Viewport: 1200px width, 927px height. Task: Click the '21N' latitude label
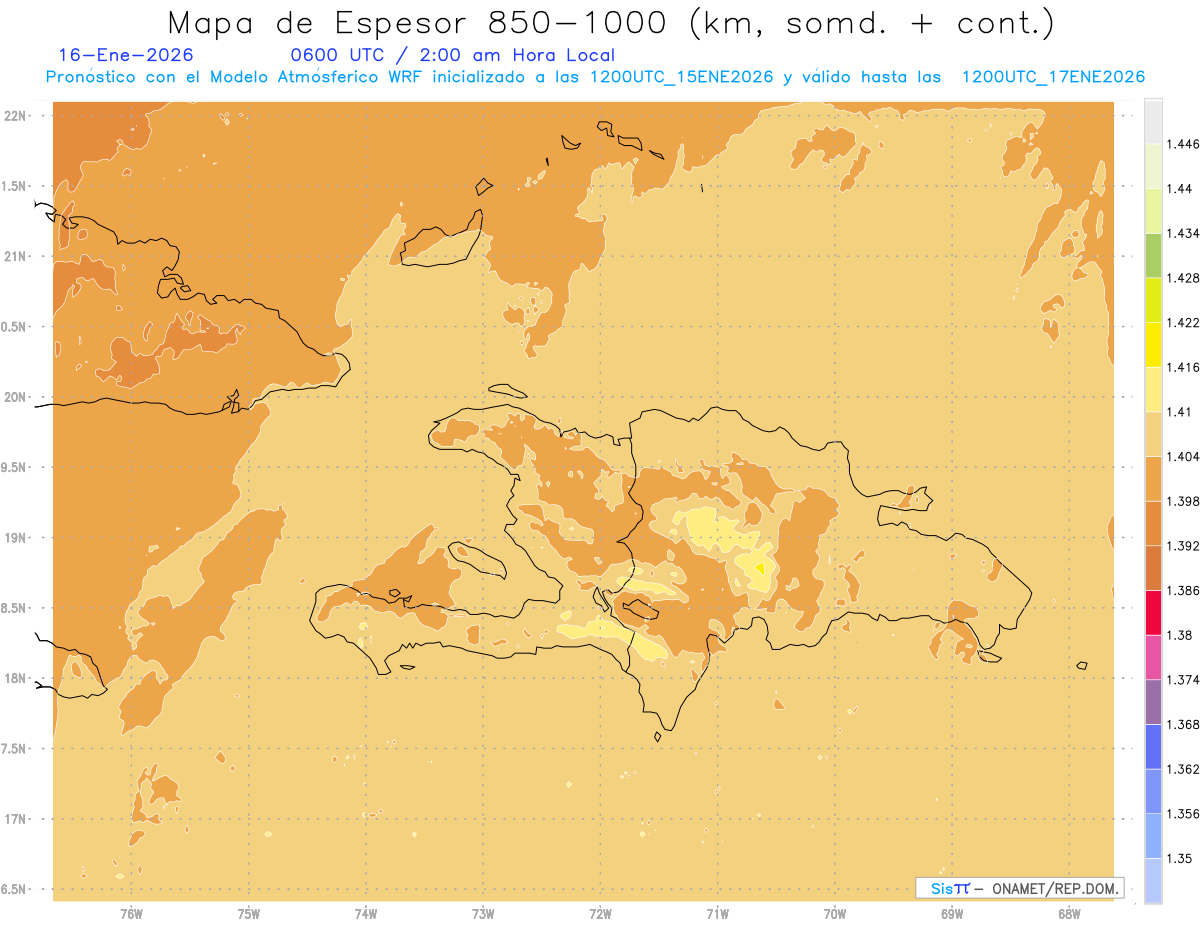pos(17,256)
